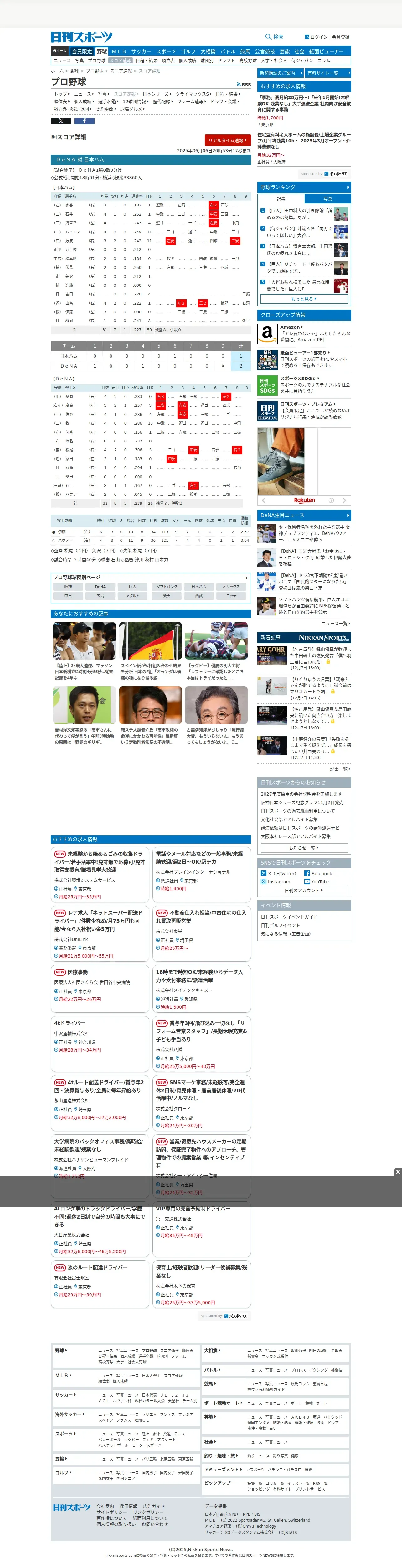Switch ranking to the 写真 tab
Image resolution: width=402 pixels, height=1568 pixels.
pos(327,198)
